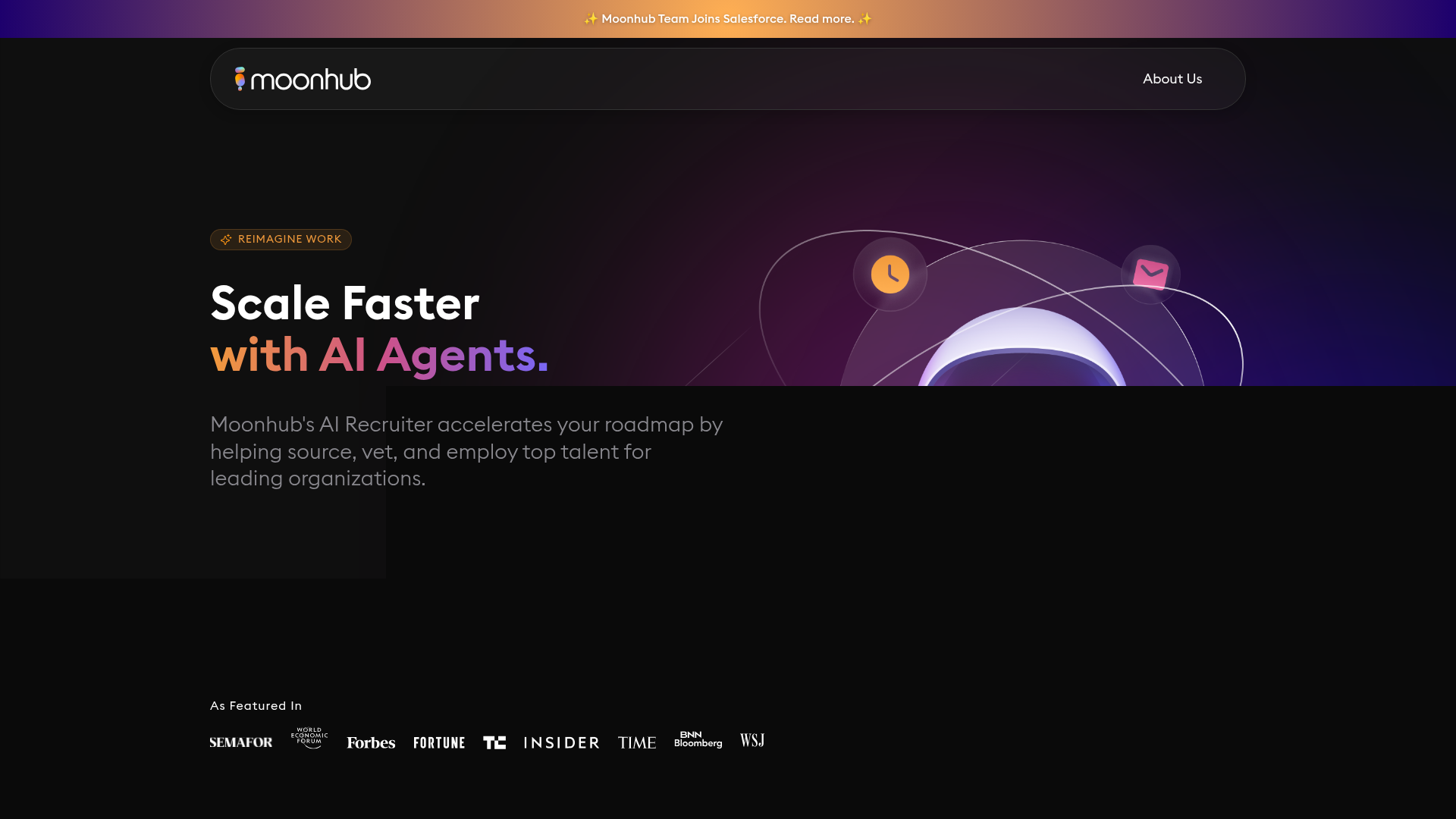Click the TechCrunch logo

(x=494, y=742)
